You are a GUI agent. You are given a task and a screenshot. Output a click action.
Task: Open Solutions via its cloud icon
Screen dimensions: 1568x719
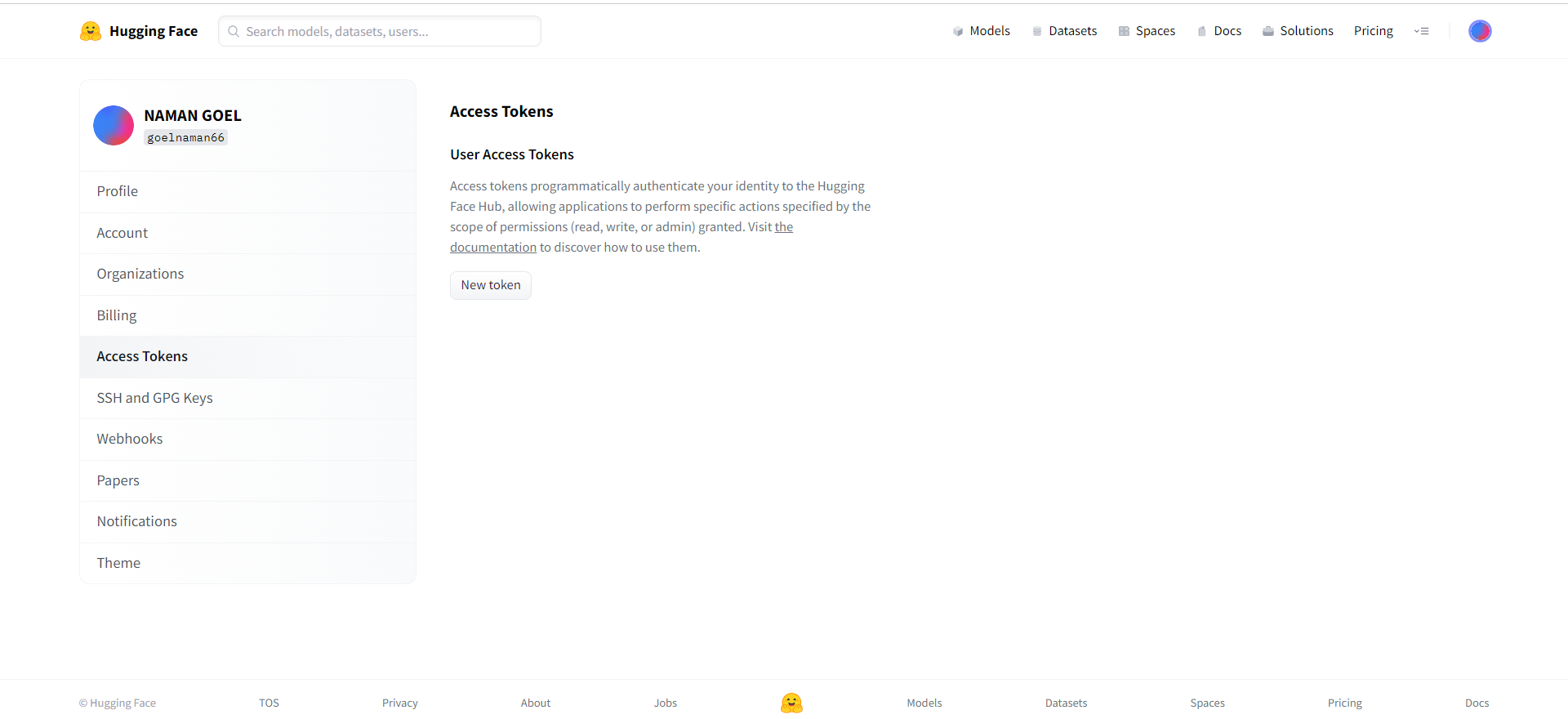point(1268,31)
